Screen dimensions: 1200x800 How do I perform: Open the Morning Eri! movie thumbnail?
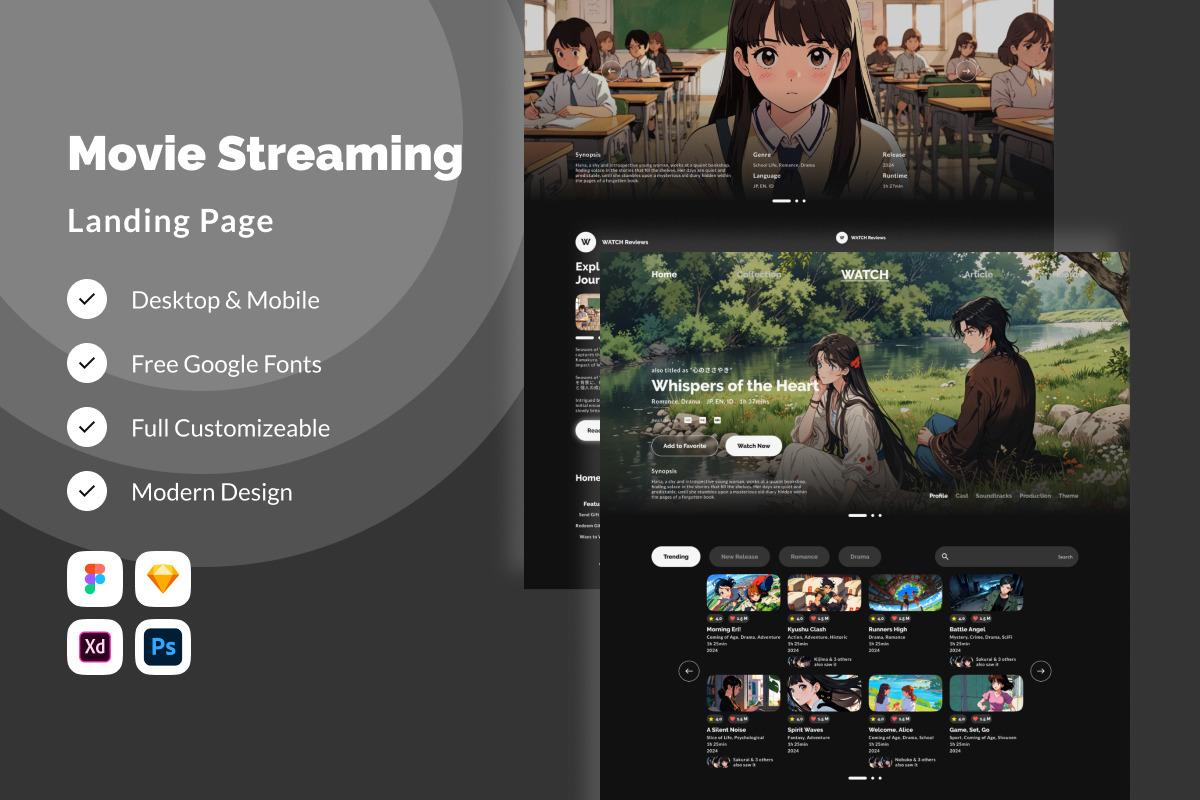click(x=743, y=593)
